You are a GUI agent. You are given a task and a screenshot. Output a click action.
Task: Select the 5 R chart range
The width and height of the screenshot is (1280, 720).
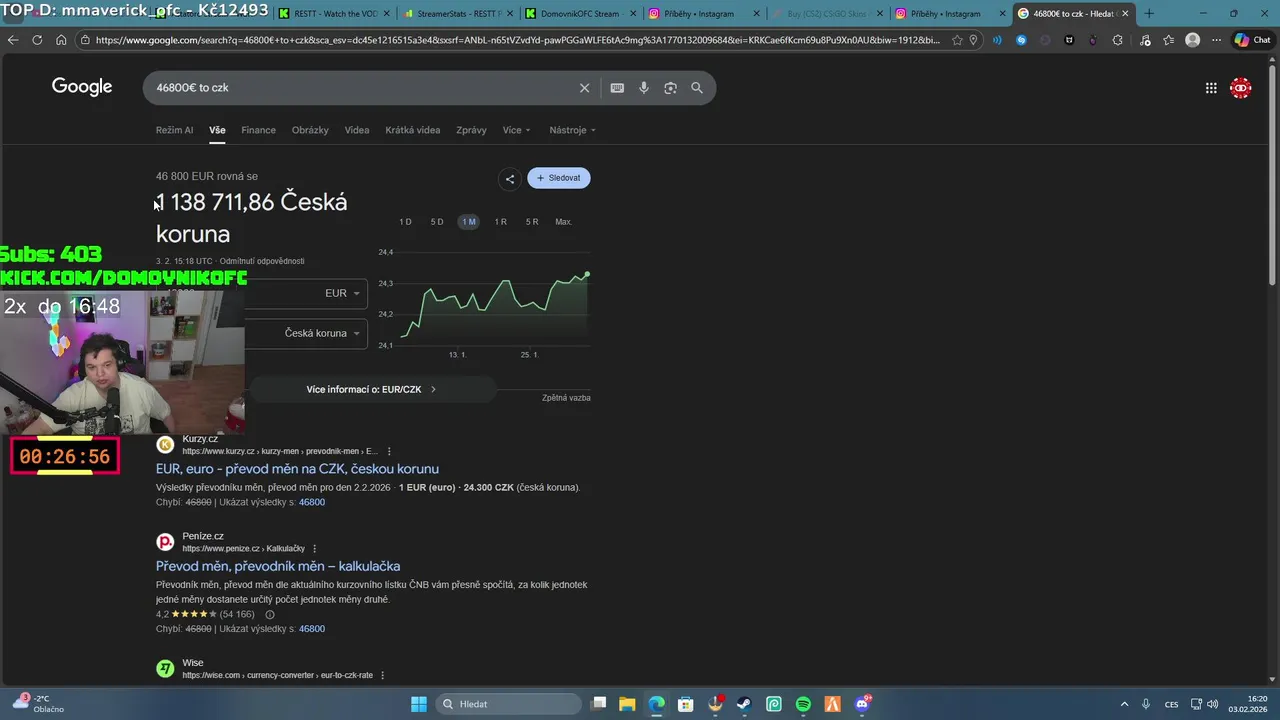[x=532, y=222]
